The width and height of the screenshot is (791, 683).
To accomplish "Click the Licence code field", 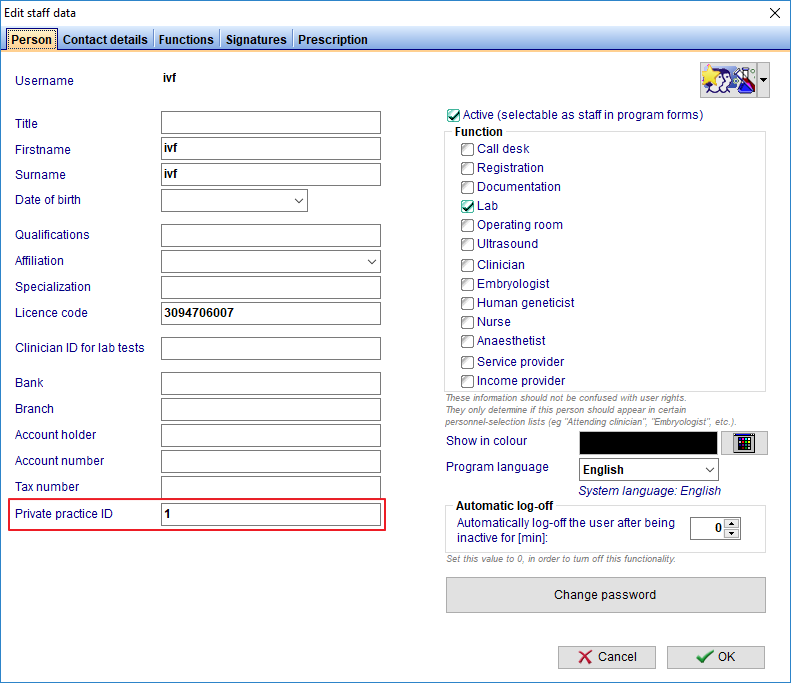I will click(x=271, y=313).
